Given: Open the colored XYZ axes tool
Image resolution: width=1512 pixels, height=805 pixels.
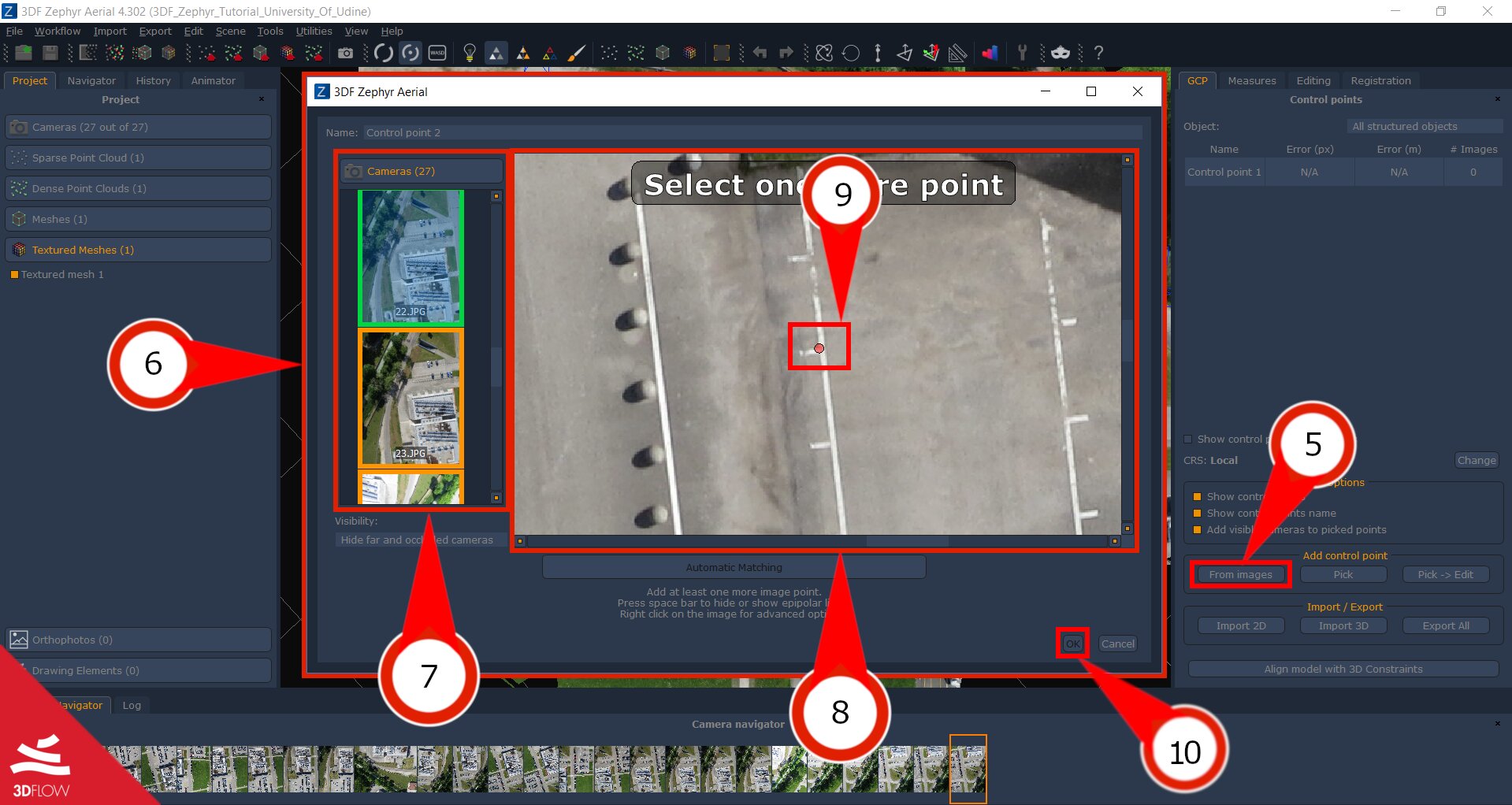Looking at the screenshot, I should (931, 53).
